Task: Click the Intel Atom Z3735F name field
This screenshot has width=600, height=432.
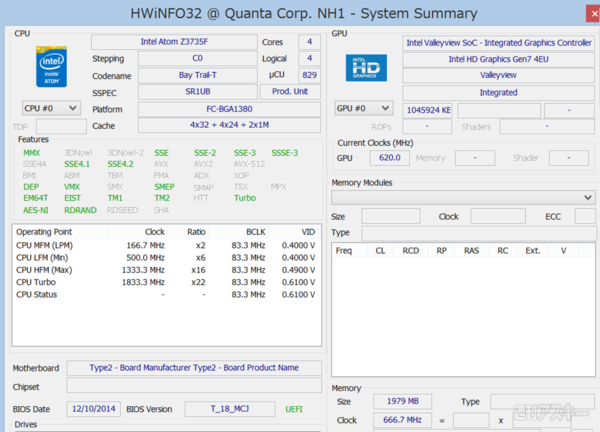Action: coord(173,42)
